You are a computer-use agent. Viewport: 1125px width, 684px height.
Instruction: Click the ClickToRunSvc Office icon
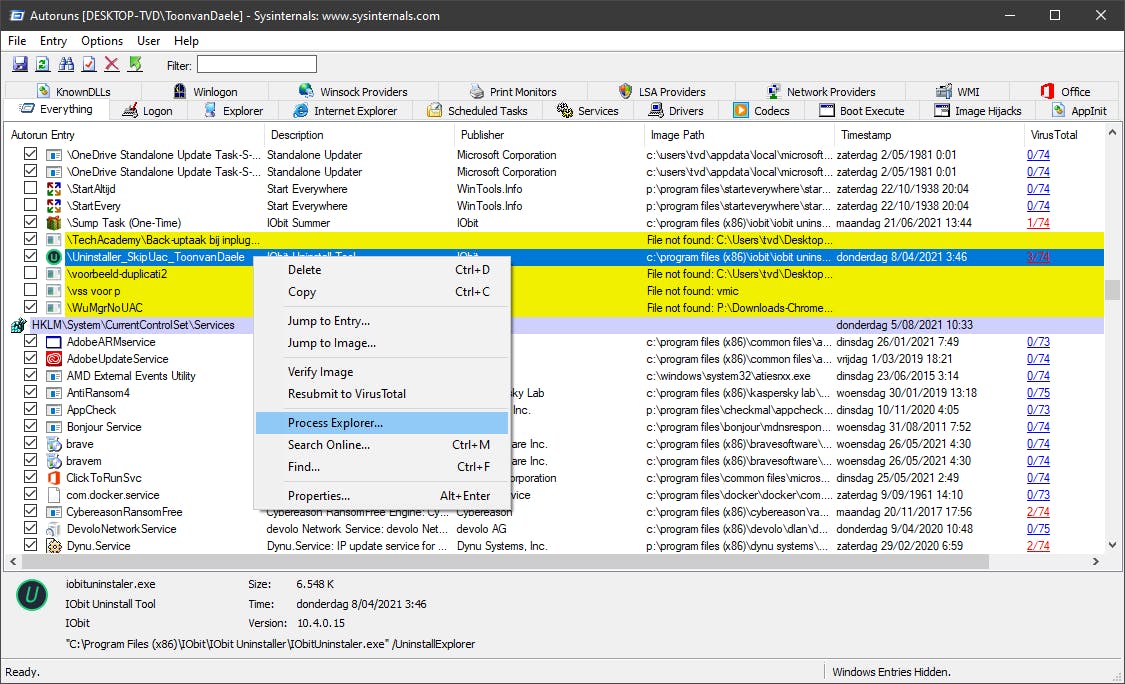pos(54,478)
